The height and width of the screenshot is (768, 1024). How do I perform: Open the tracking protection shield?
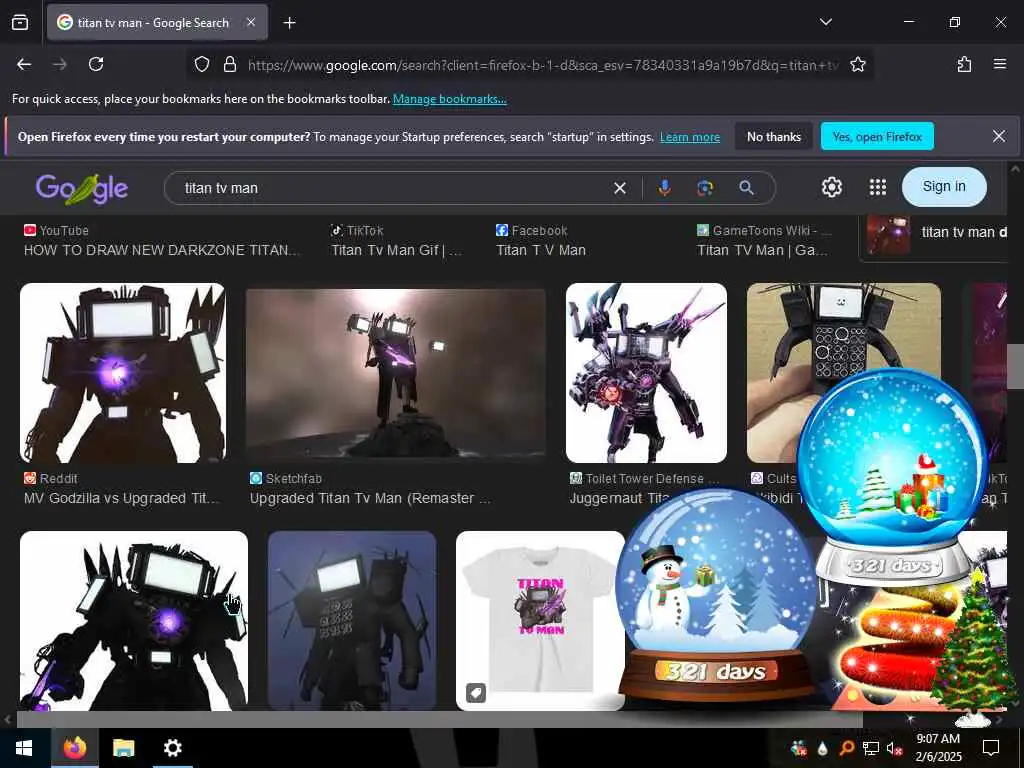202,65
